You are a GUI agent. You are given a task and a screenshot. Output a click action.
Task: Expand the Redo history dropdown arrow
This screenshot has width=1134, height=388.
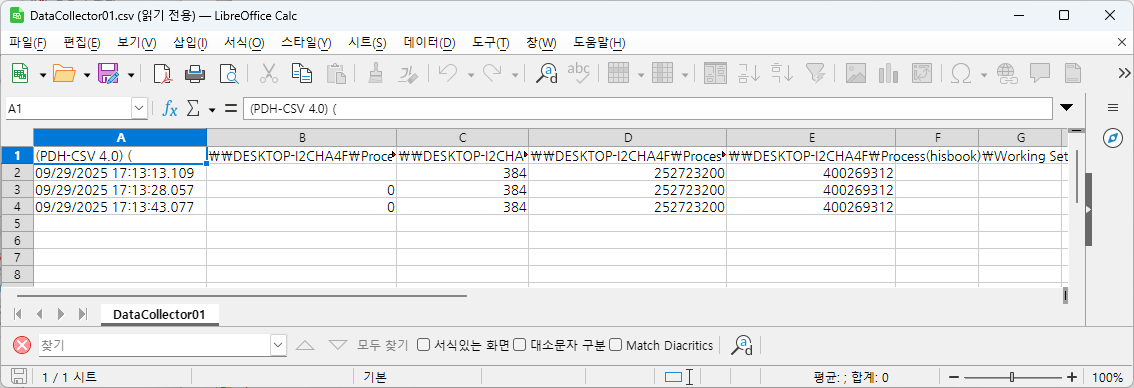(515, 74)
